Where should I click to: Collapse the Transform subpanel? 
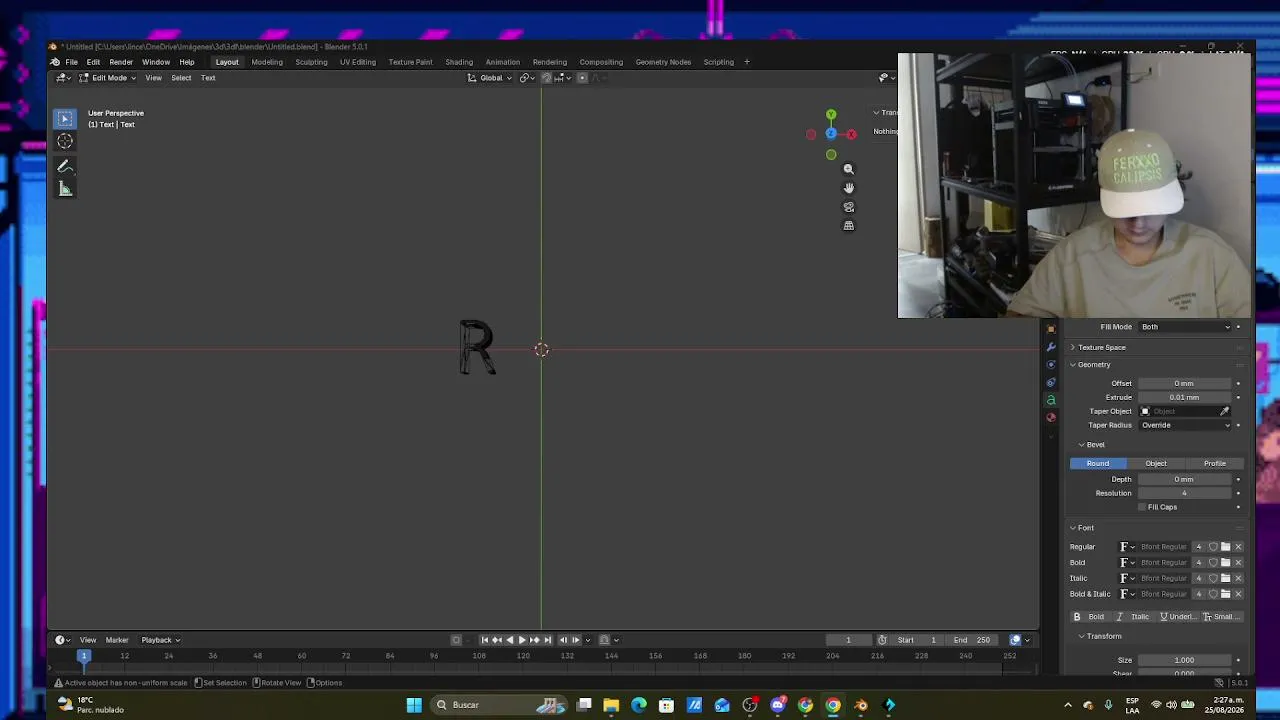(1102, 637)
